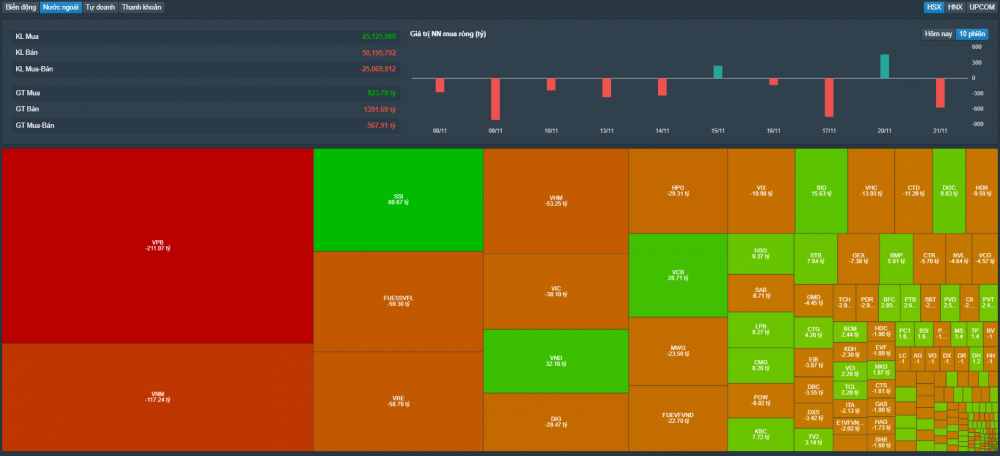Select the NKG treemap tile
The image size is (1000, 456).
[881, 369]
